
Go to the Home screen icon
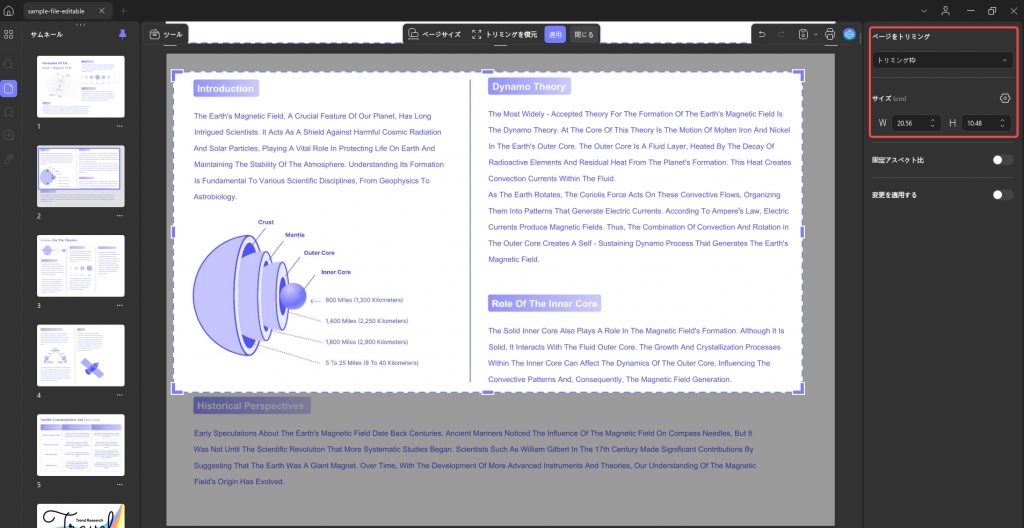[8, 11]
